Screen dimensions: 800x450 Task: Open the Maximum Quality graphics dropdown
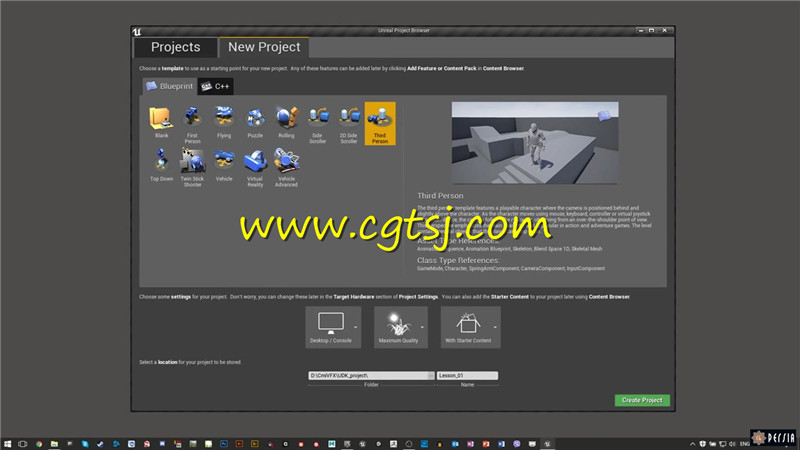pyautogui.click(x=401, y=327)
